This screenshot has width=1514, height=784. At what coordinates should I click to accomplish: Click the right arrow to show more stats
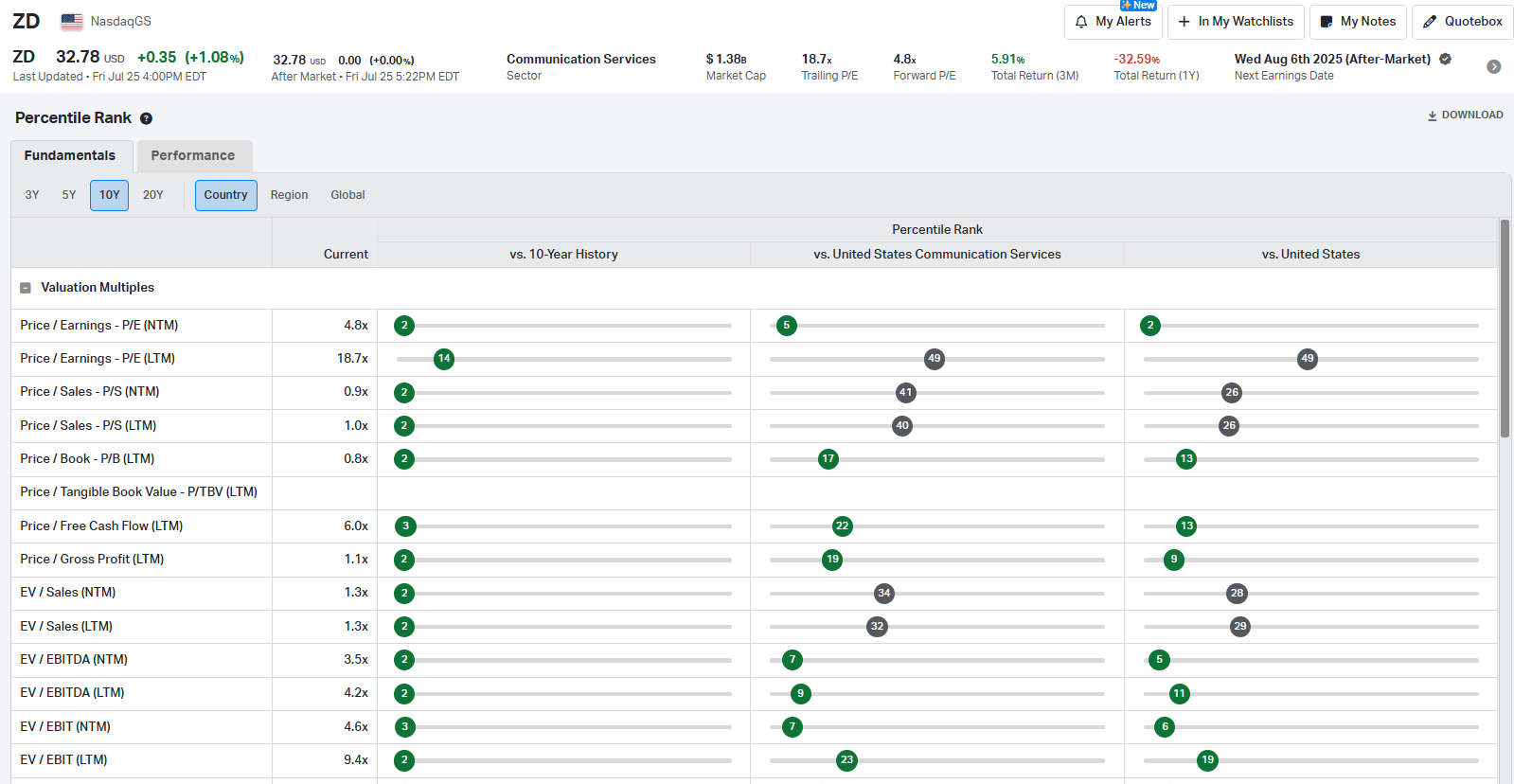pyautogui.click(x=1493, y=66)
